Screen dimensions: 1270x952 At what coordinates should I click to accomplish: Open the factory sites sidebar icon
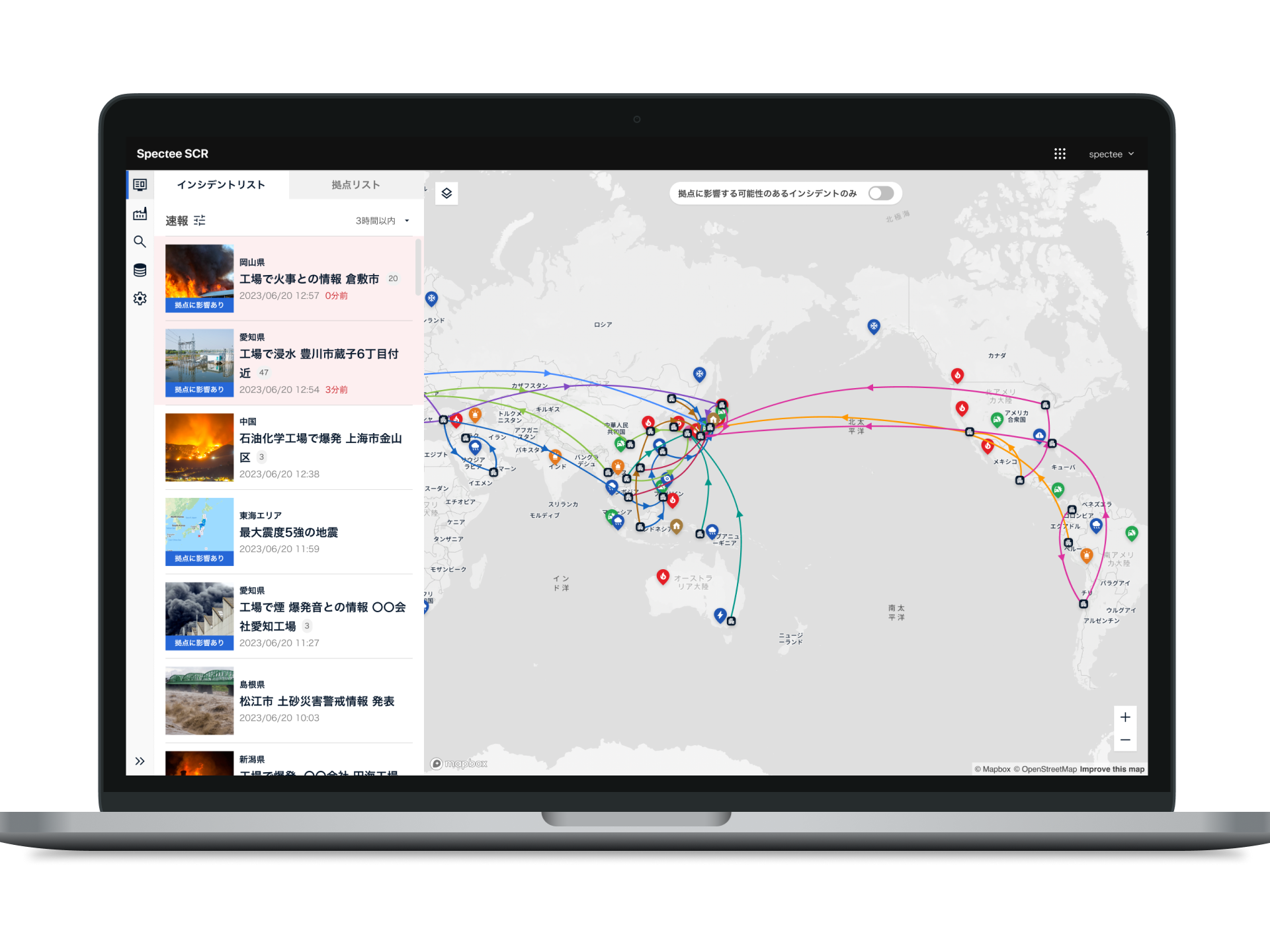[140, 214]
